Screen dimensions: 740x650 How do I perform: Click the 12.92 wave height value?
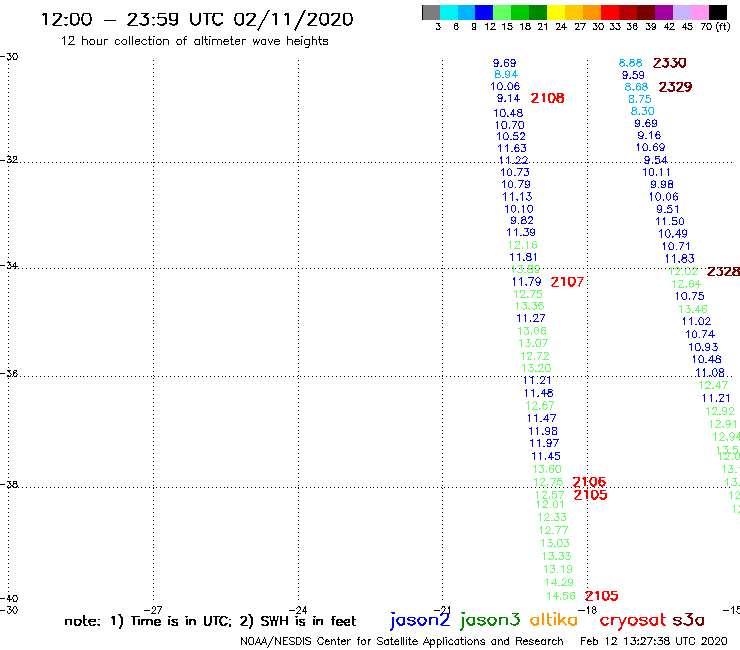(x=720, y=411)
